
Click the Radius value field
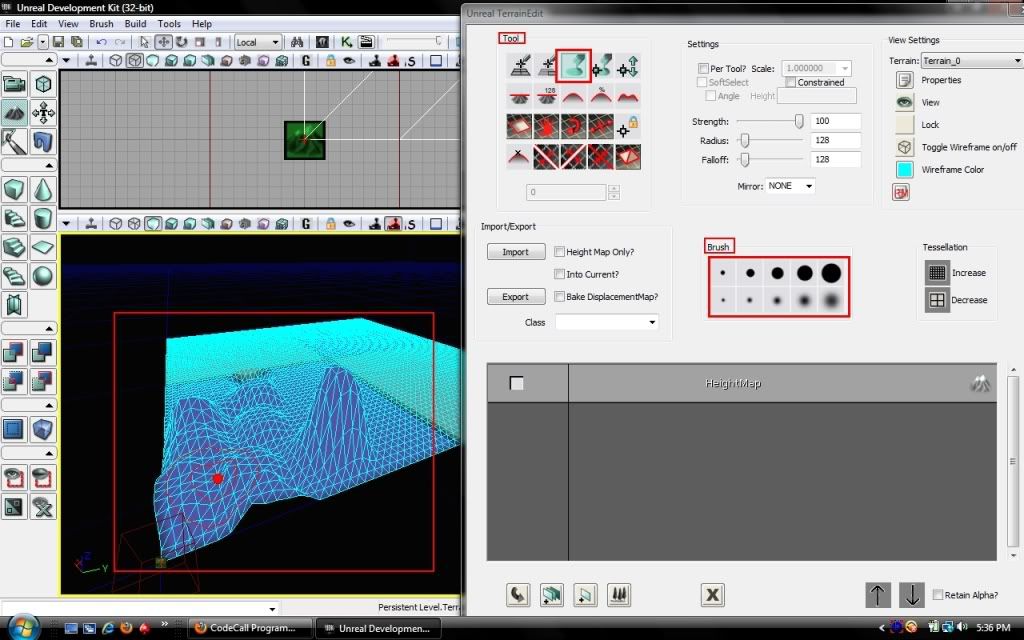[x=835, y=140]
